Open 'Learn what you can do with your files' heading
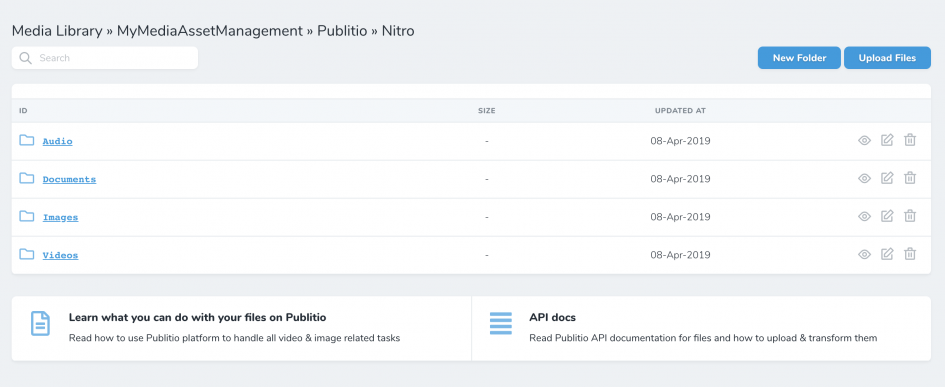Image resolution: width=945 pixels, height=387 pixels. [198, 317]
